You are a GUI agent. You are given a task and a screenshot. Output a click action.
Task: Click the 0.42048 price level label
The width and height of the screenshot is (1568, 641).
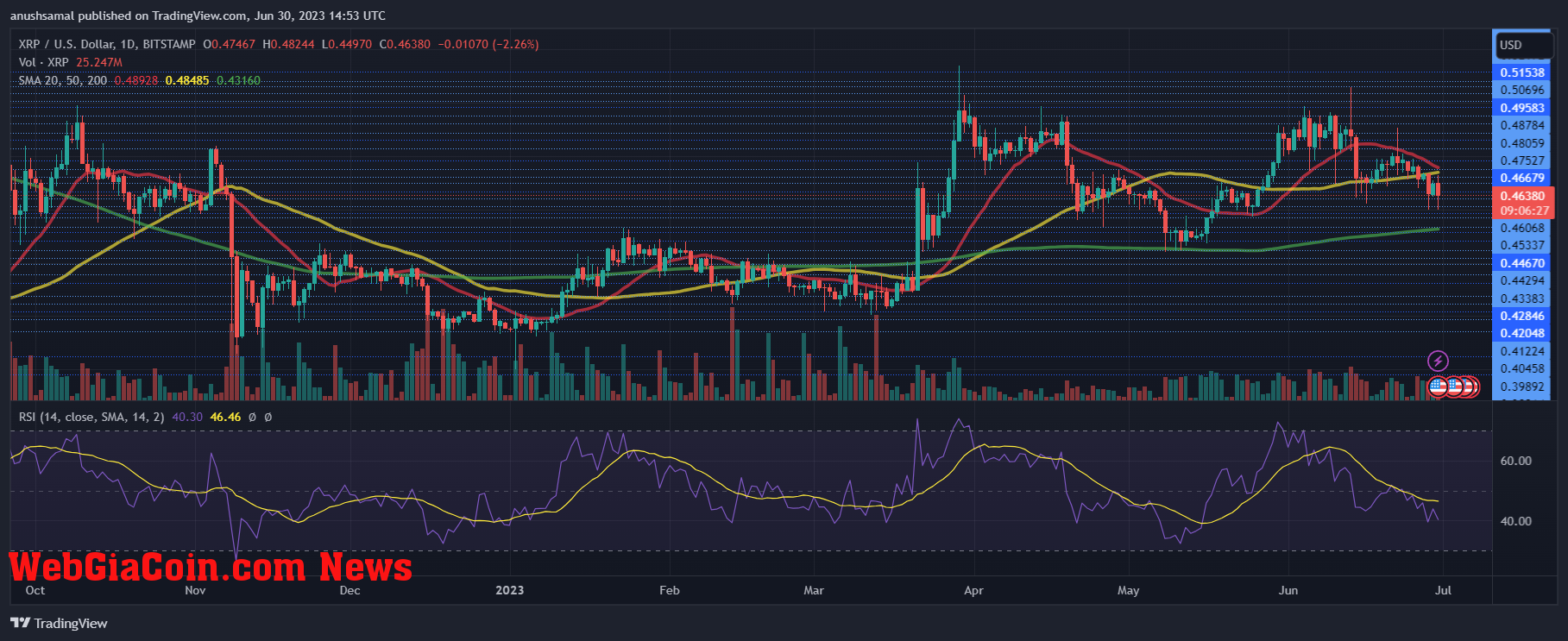pos(1522,333)
